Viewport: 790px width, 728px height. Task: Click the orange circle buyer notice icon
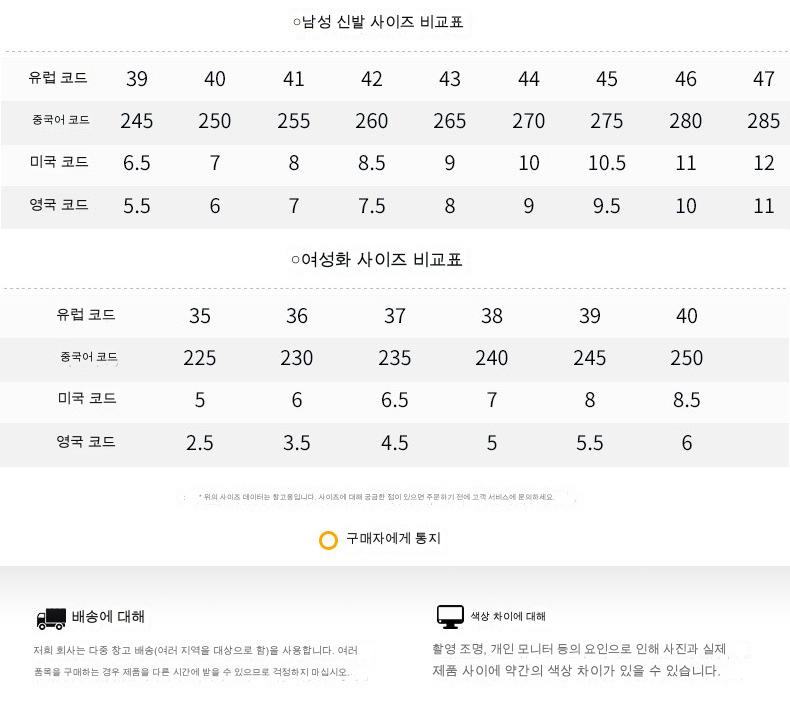pyautogui.click(x=328, y=540)
